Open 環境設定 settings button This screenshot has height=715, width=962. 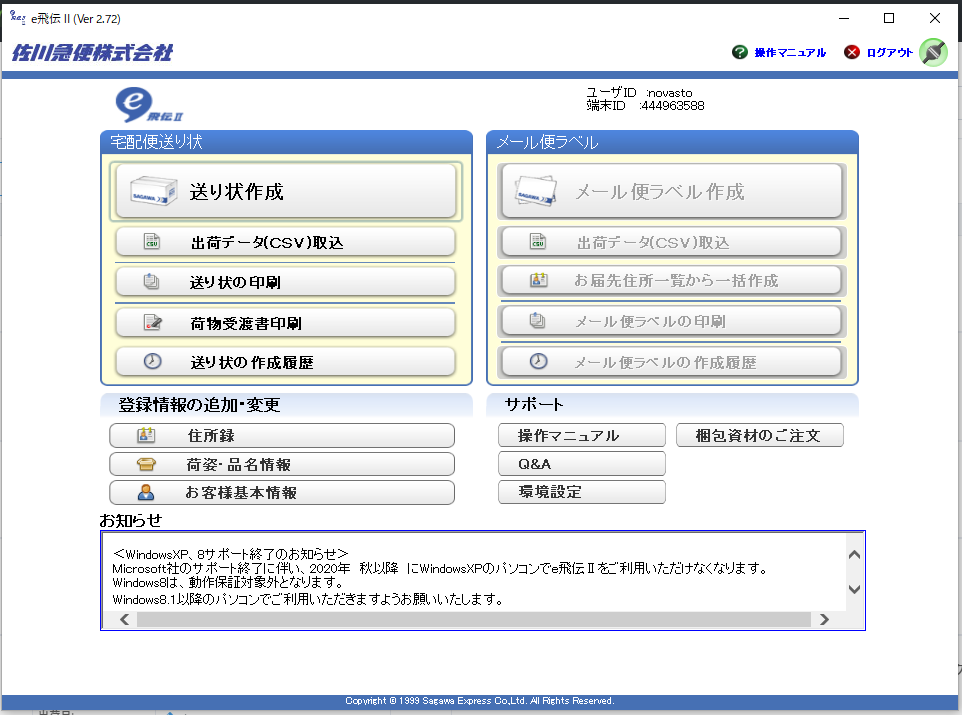tap(582, 492)
